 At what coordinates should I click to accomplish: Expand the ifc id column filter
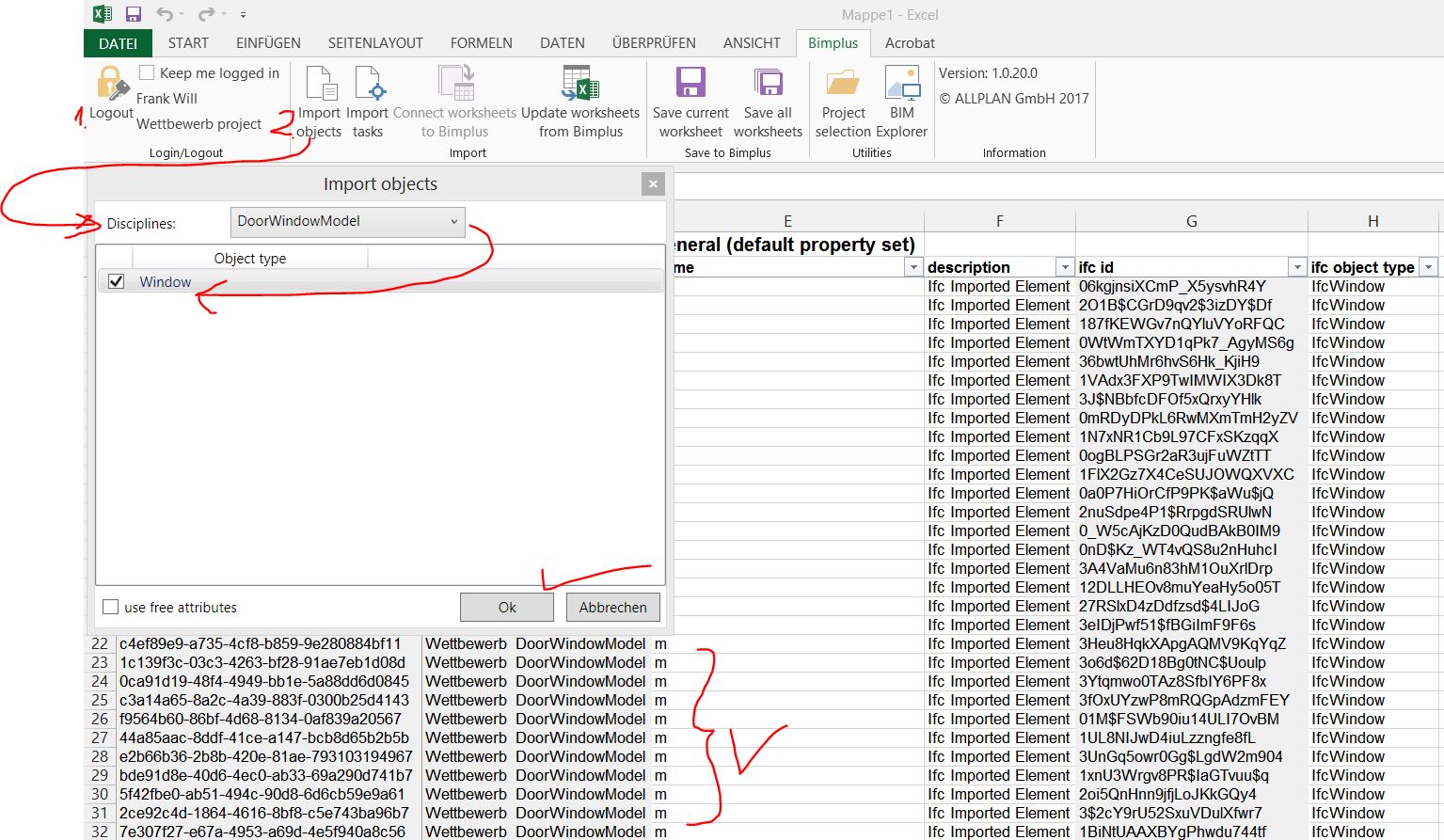coord(1297,267)
